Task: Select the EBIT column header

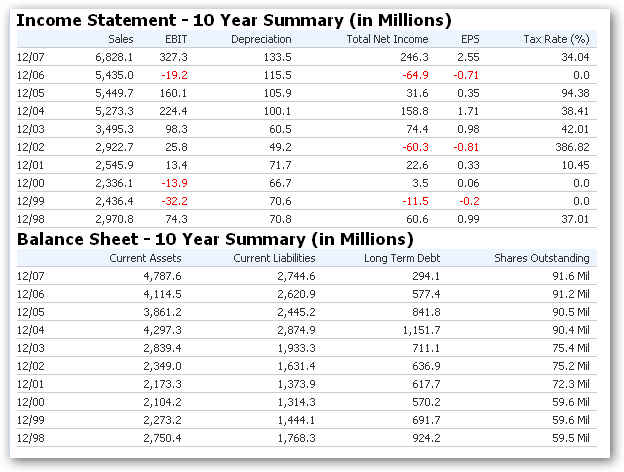Action: point(175,39)
